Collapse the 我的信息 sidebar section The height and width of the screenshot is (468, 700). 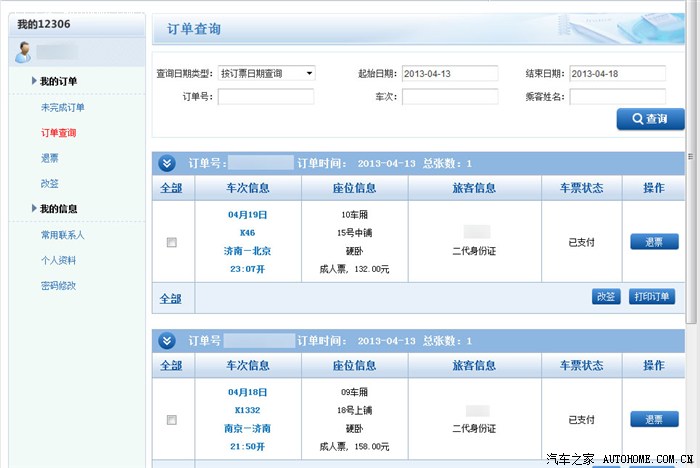coord(35,209)
